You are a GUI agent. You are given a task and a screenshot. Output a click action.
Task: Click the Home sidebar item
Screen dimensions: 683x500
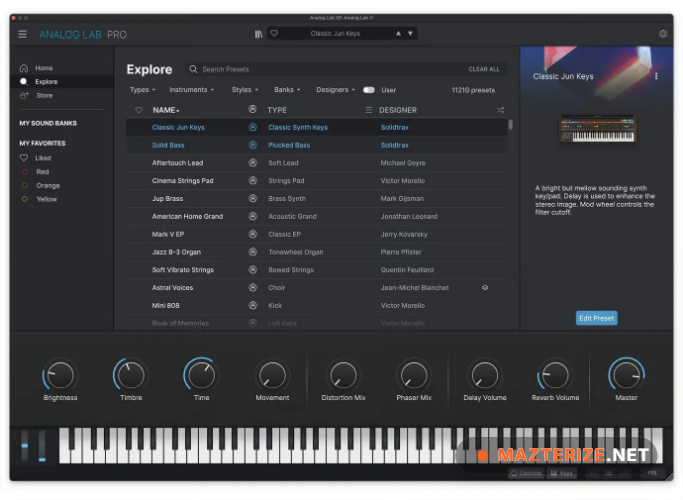62,68
